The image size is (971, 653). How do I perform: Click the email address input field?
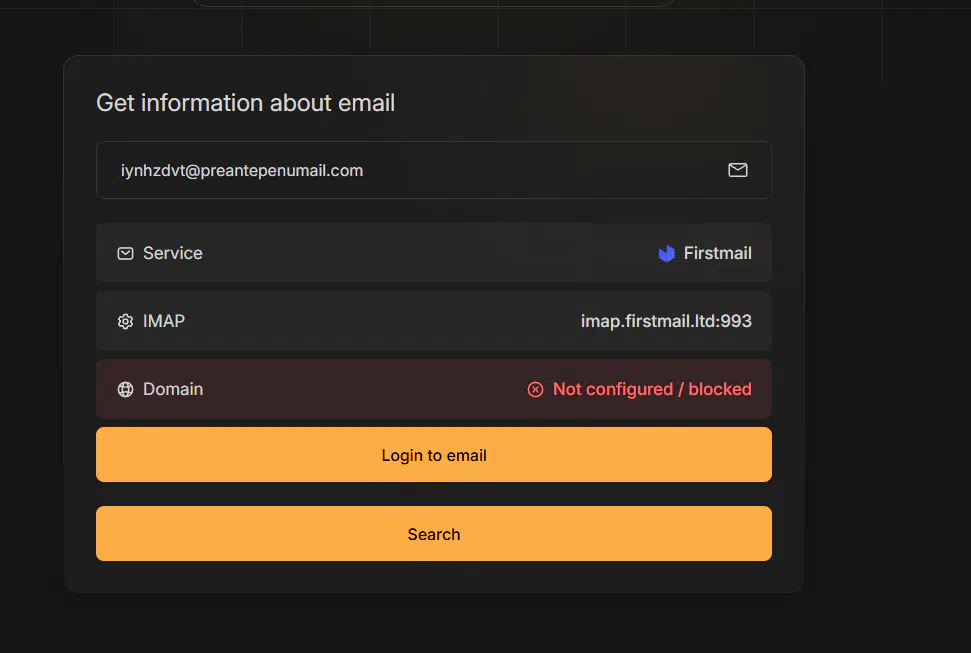tap(433, 170)
